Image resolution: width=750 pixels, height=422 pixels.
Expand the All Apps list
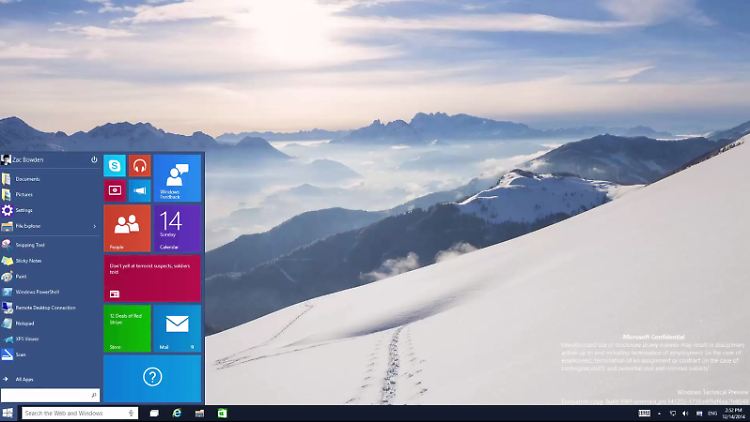pyautogui.click(x=24, y=379)
